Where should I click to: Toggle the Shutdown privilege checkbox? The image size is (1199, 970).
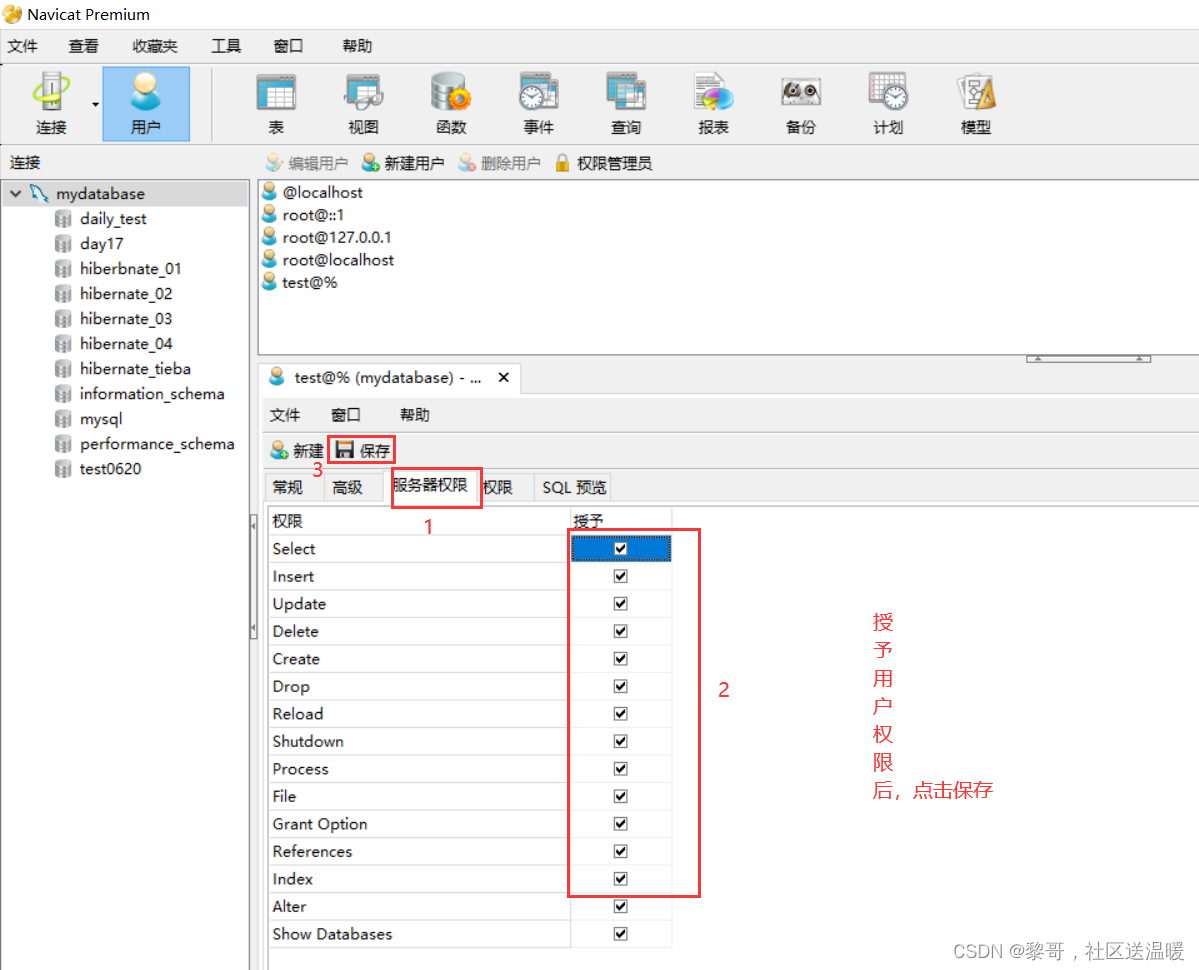click(620, 741)
